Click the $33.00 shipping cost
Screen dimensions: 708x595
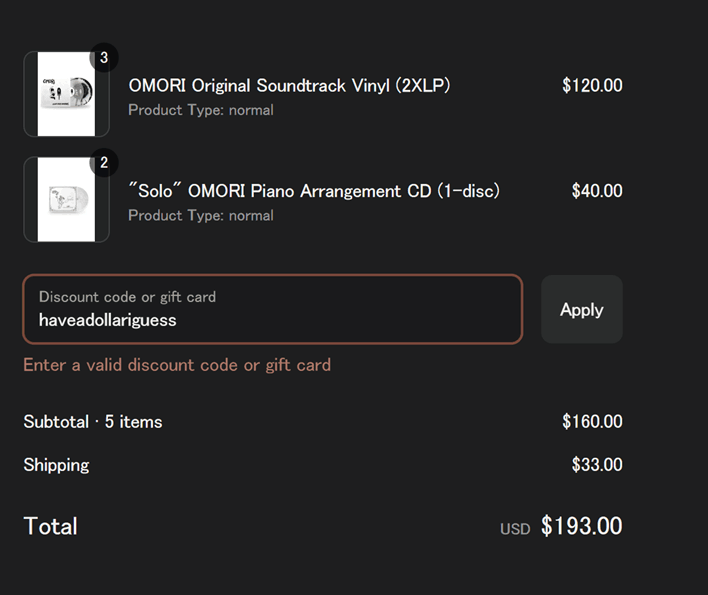(597, 465)
